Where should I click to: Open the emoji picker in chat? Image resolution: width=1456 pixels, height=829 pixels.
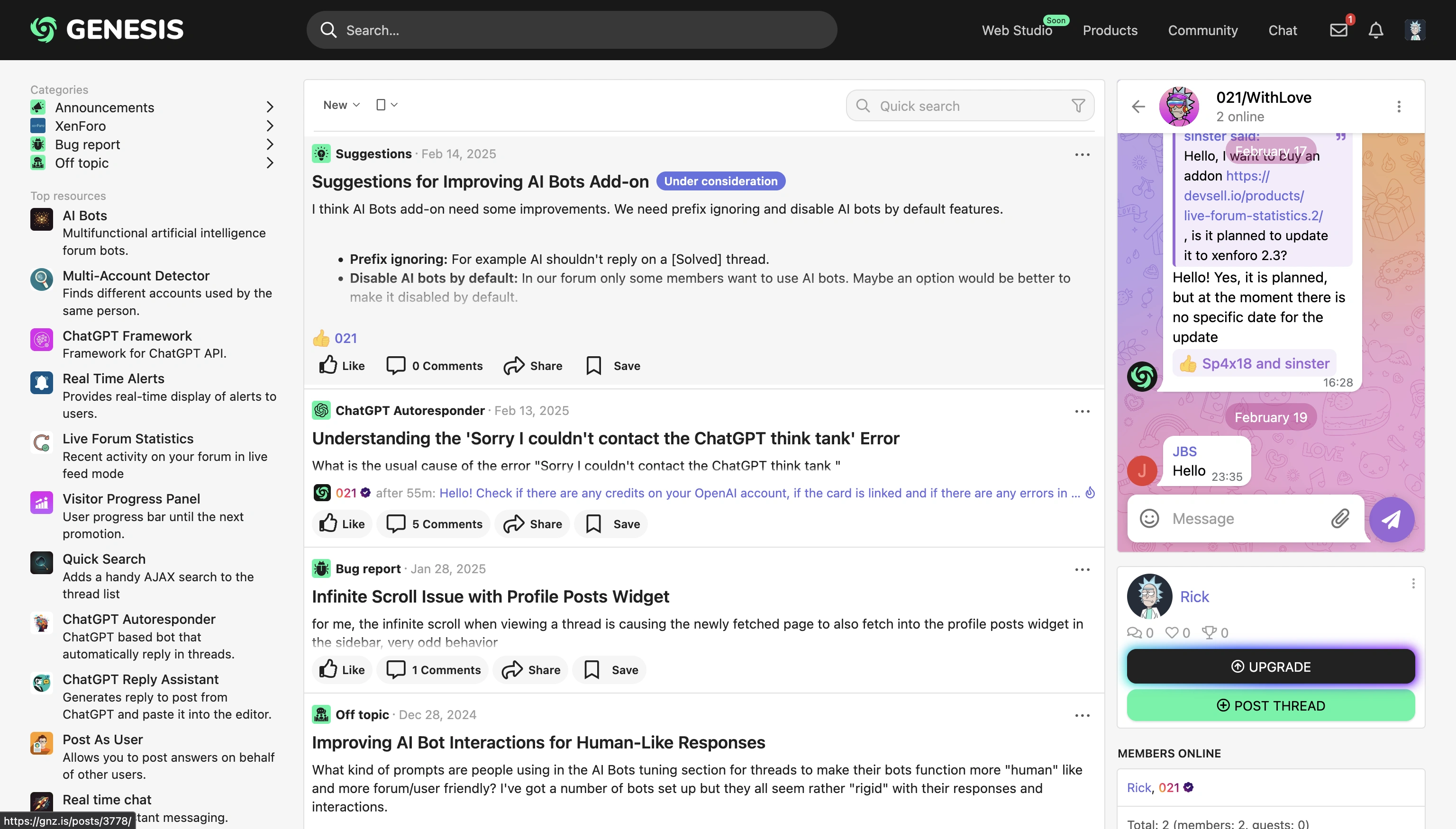coord(1149,518)
